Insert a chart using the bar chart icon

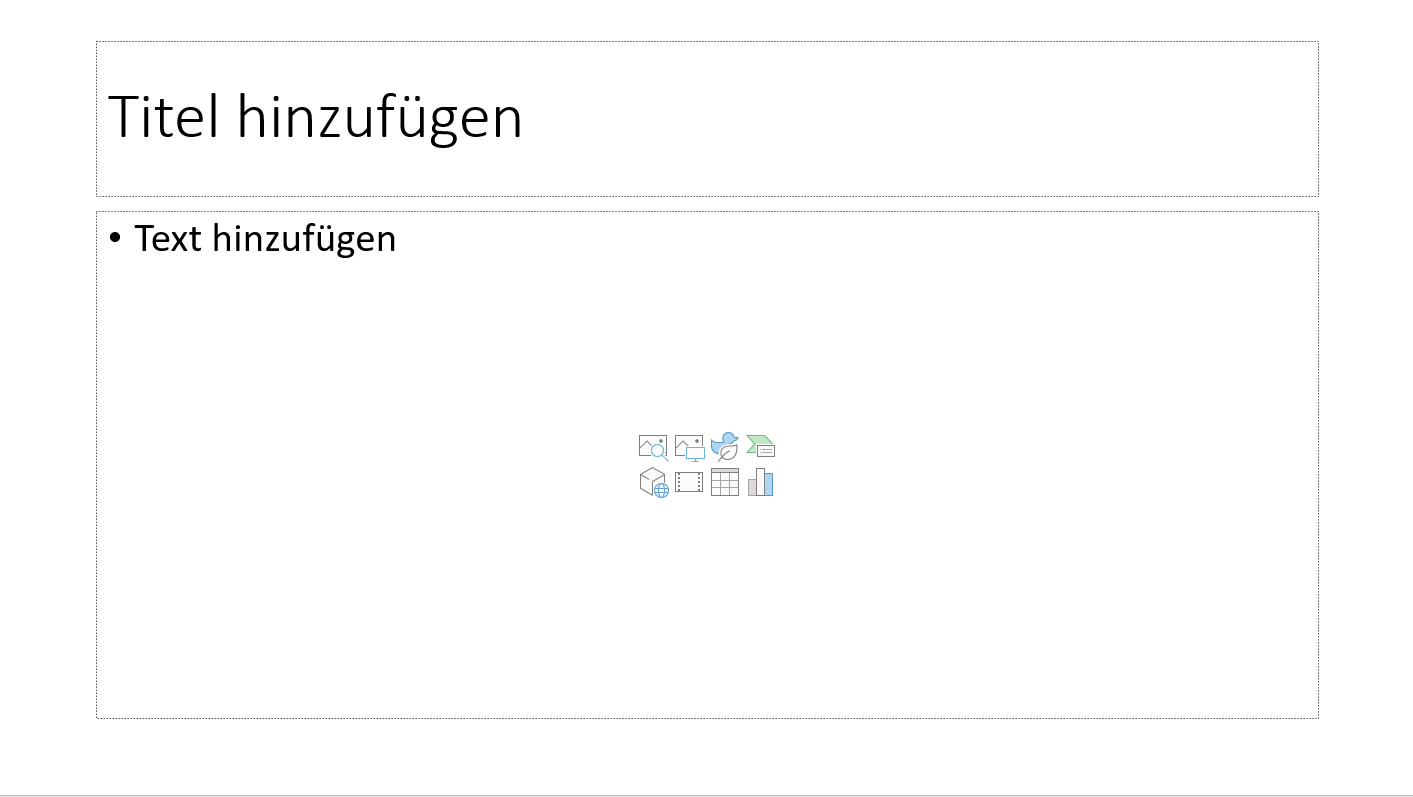pyautogui.click(x=761, y=483)
